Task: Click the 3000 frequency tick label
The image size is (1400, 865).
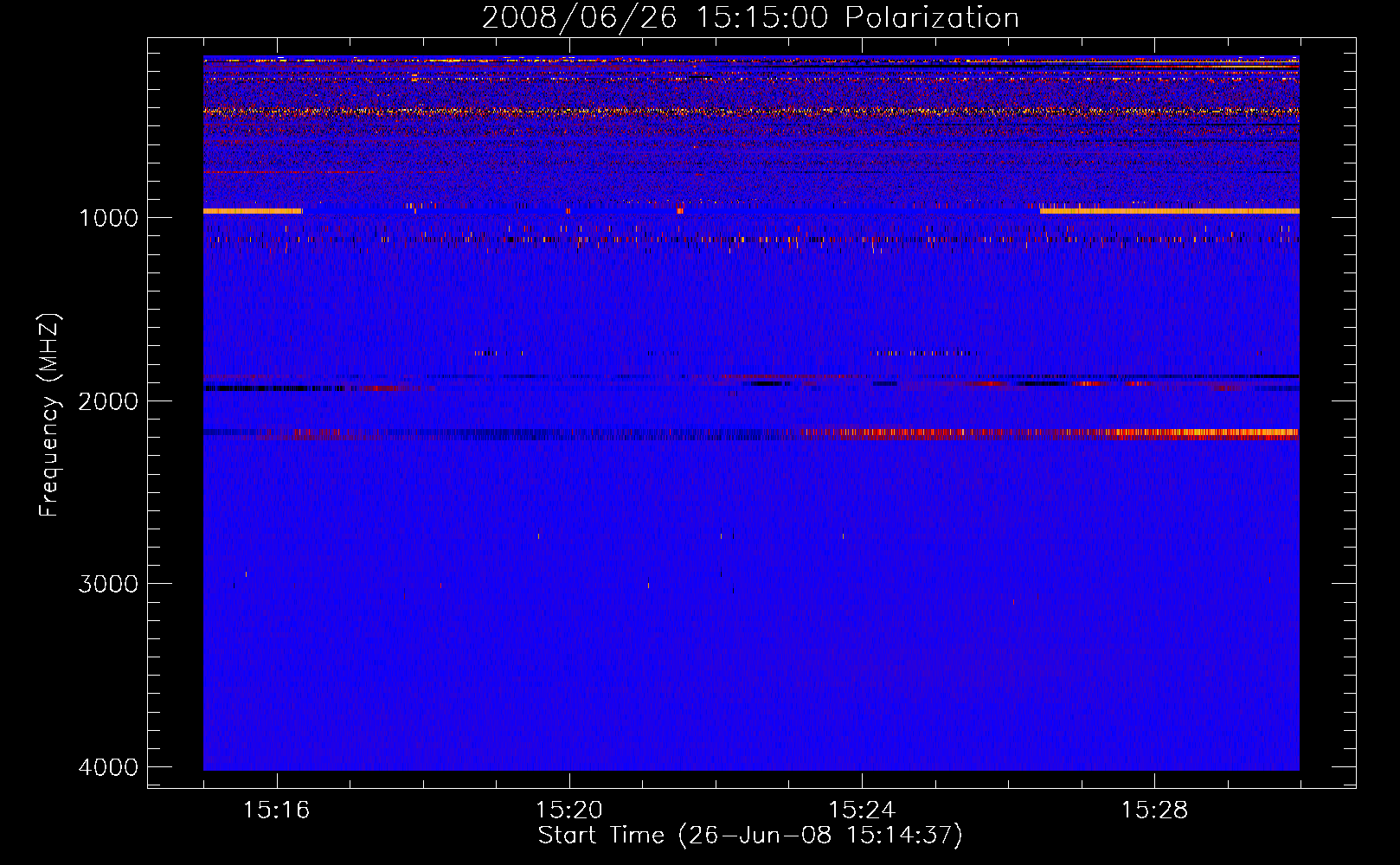Action: tap(108, 584)
